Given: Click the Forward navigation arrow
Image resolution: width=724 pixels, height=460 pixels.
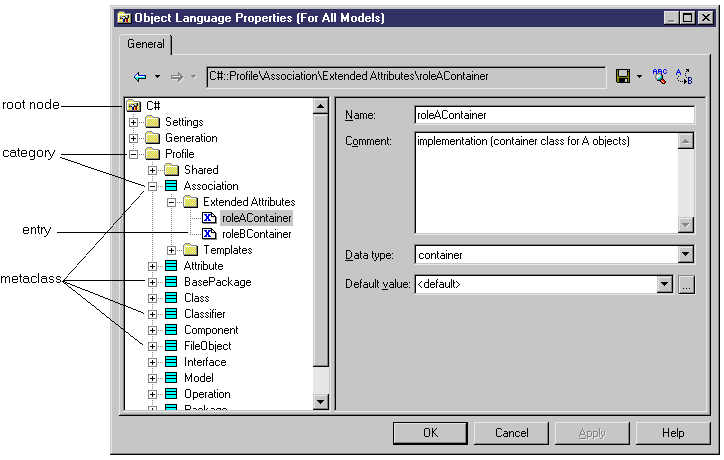Looking at the screenshot, I should point(177,77).
